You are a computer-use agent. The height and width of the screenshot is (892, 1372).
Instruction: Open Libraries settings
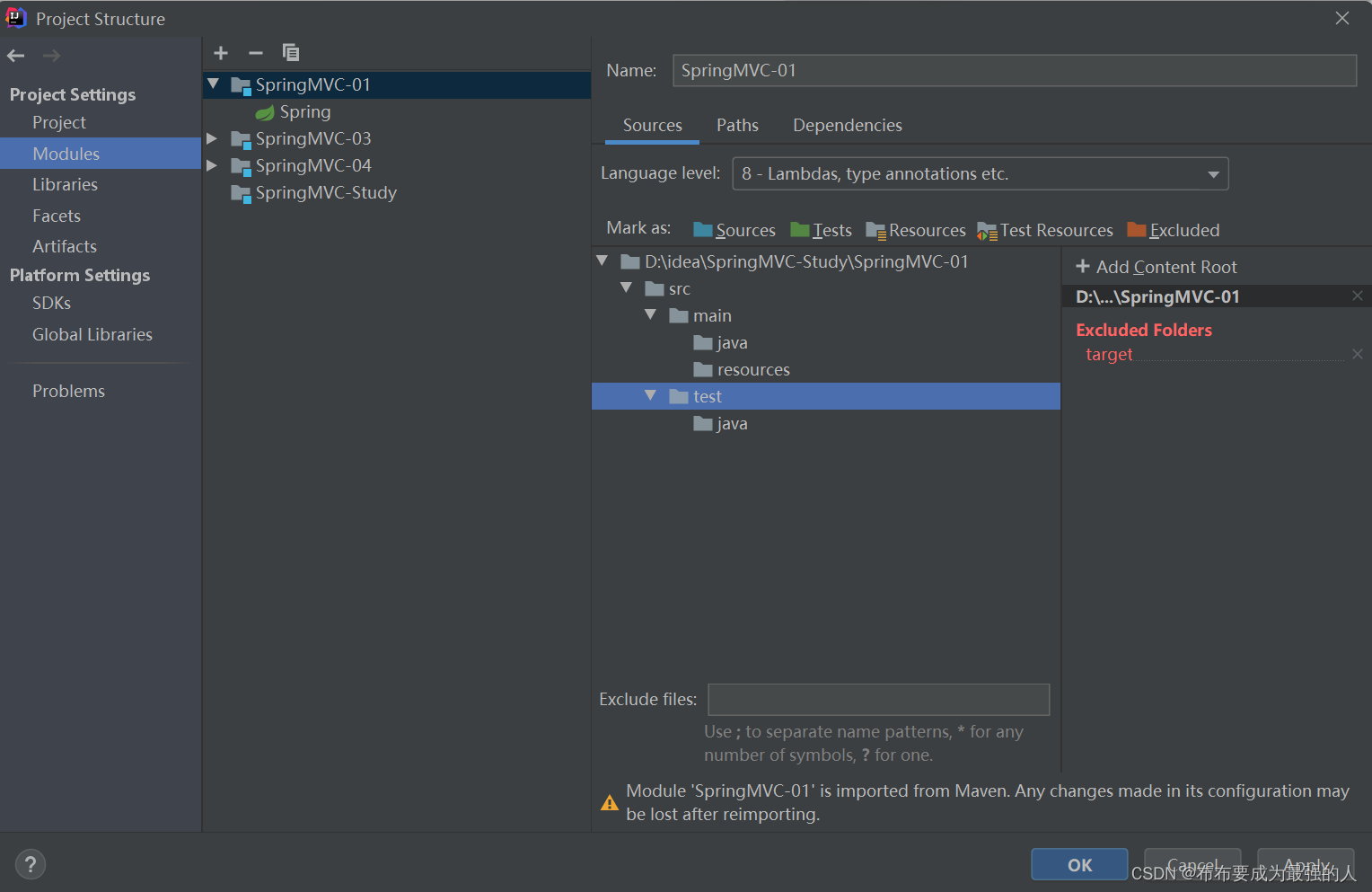(x=65, y=184)
